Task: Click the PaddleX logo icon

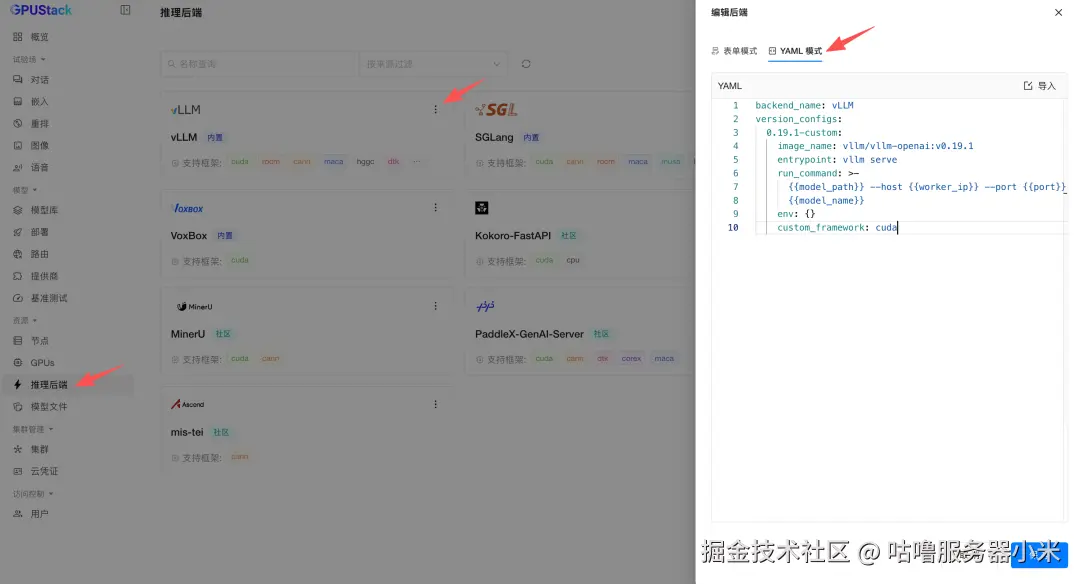Action: [x=485, y=306]
